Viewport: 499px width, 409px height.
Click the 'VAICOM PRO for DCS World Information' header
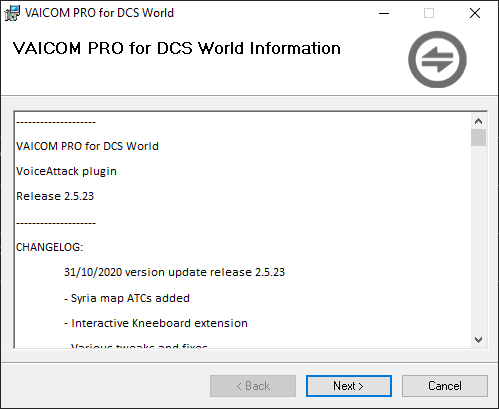(177, 48)
